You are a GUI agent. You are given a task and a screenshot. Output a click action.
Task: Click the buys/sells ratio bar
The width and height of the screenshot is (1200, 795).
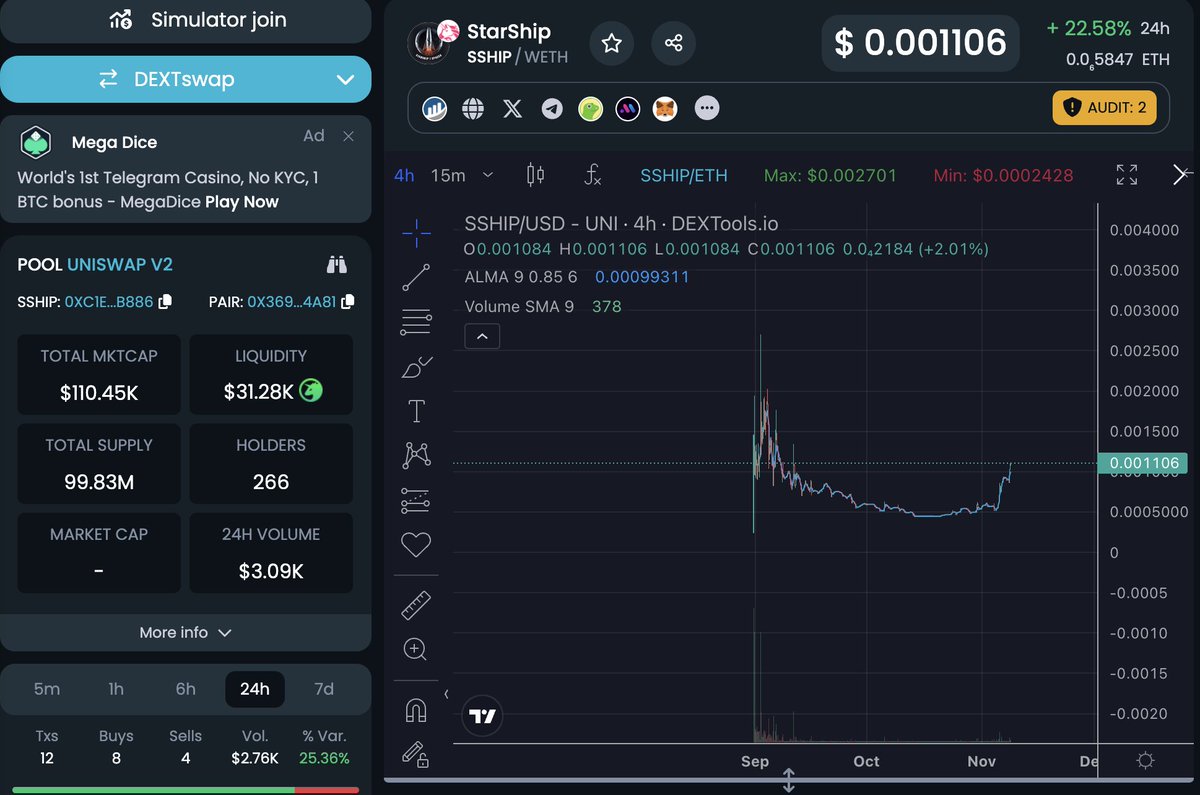click(x=185, y=790)
